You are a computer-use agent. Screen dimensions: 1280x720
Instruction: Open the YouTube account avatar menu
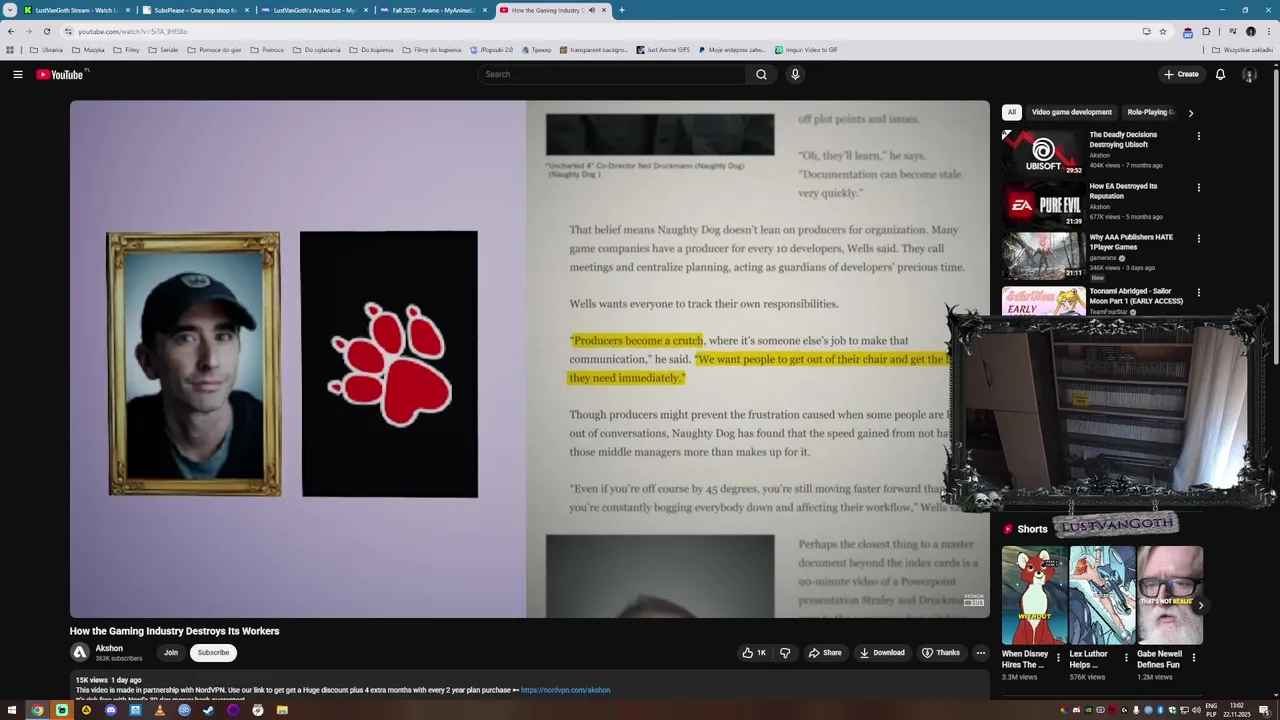[1249, 74]
